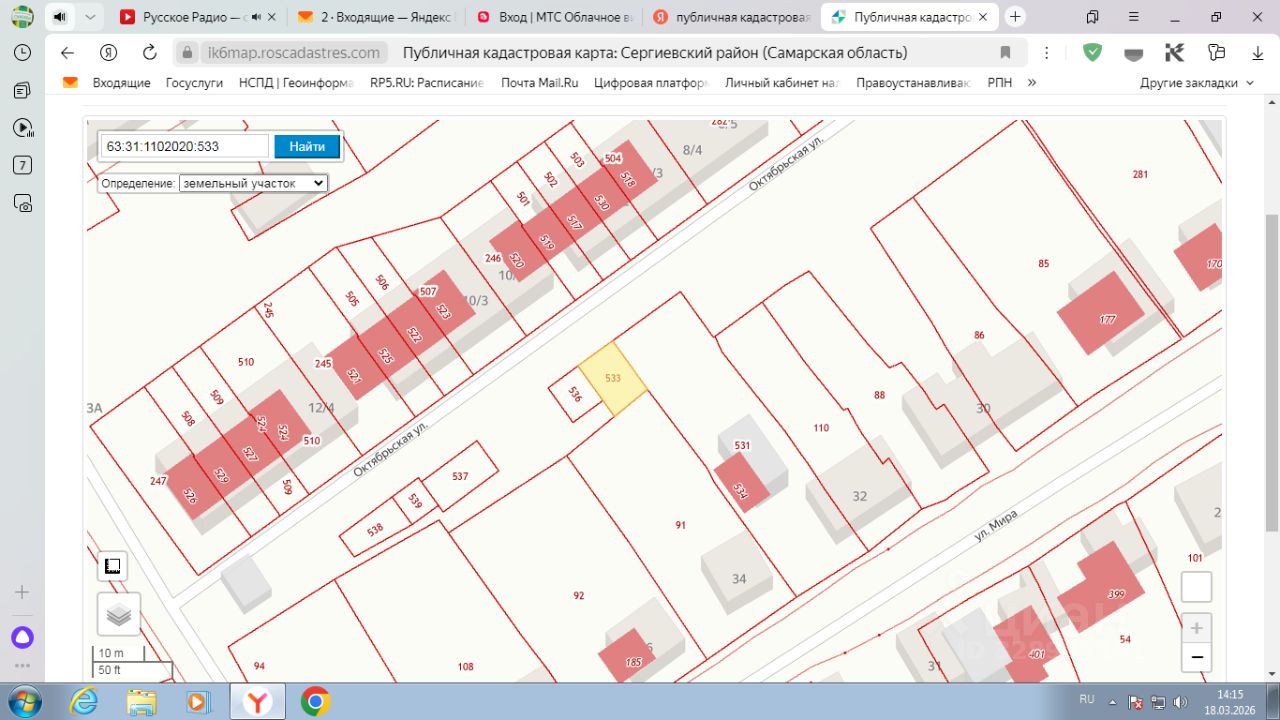The image size is (1280, 720).
Task: Click the cadastral number search field
Action: pos(184,146)
